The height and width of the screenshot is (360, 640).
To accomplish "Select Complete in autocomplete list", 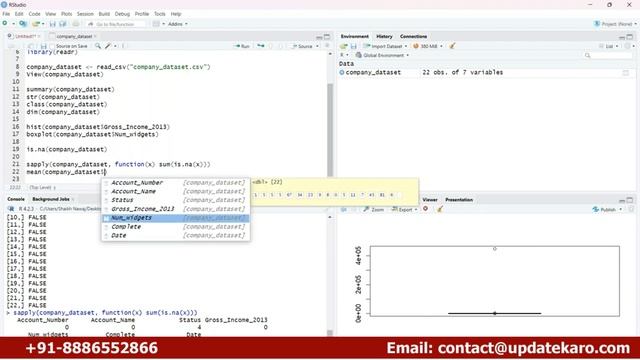I will [x=176, y=227].
